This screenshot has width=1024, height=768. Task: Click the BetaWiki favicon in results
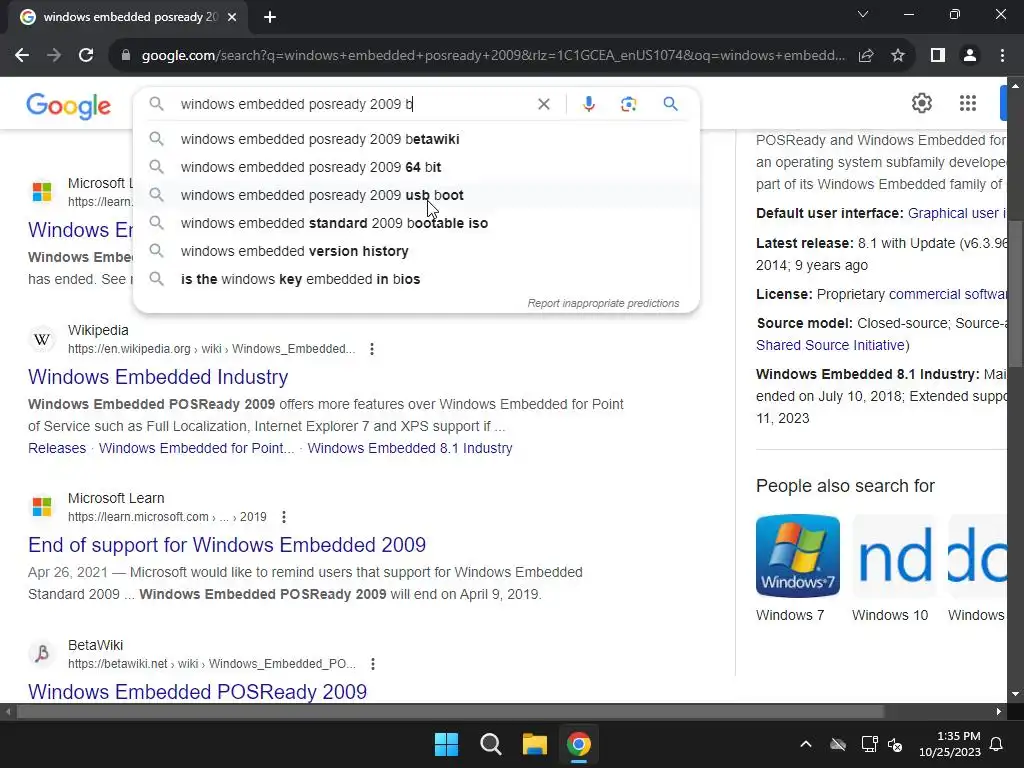click(x=42, y=654)
